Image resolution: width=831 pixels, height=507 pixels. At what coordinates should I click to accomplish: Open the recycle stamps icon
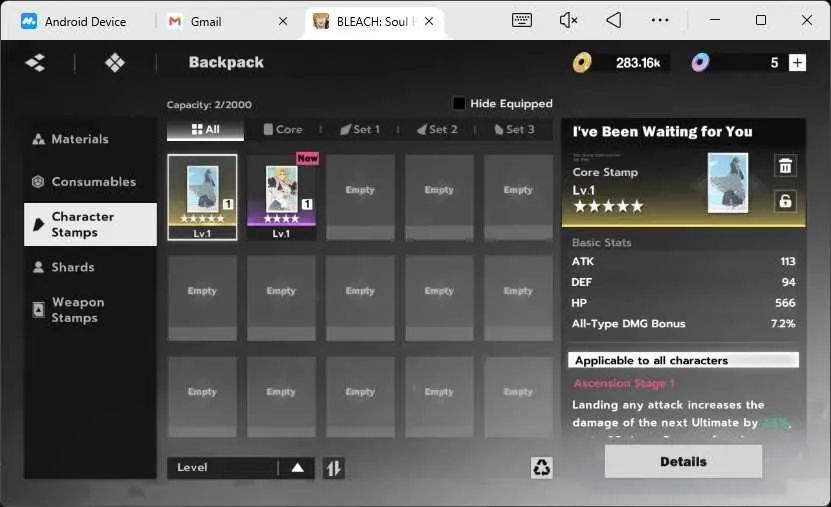pyautogui.click(x=542, y=467)
